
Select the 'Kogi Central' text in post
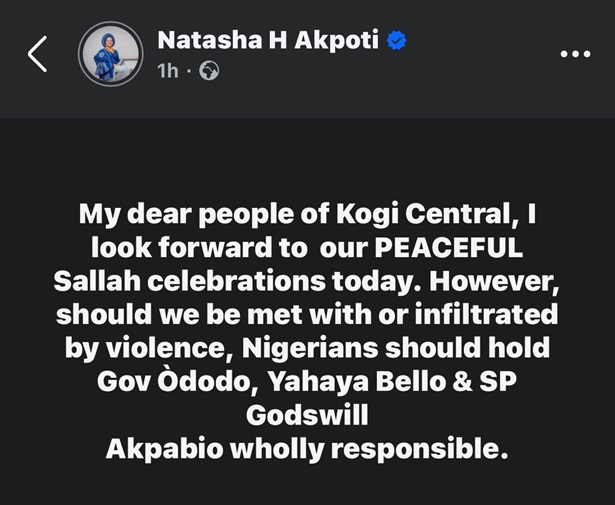[x=425, y=214]
